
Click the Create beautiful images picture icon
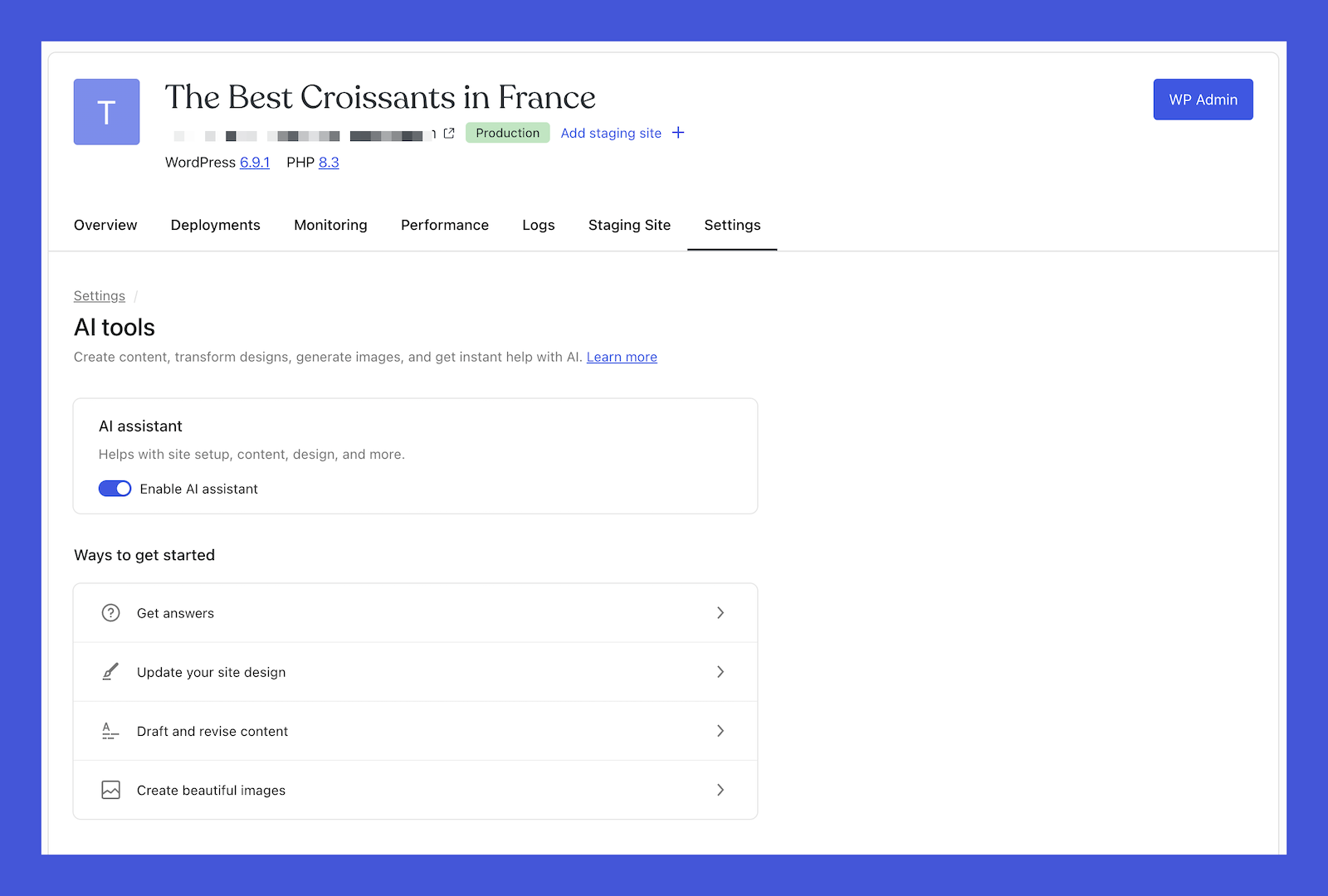click(110, 790)
